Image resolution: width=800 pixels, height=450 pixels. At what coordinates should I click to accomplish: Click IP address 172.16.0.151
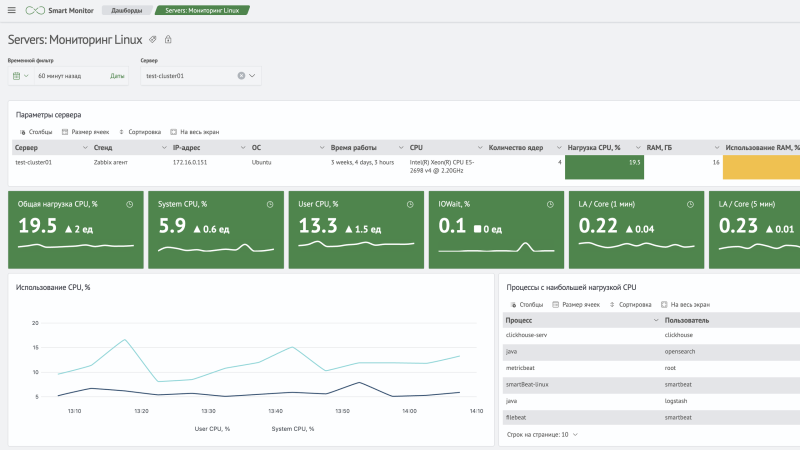190,162
